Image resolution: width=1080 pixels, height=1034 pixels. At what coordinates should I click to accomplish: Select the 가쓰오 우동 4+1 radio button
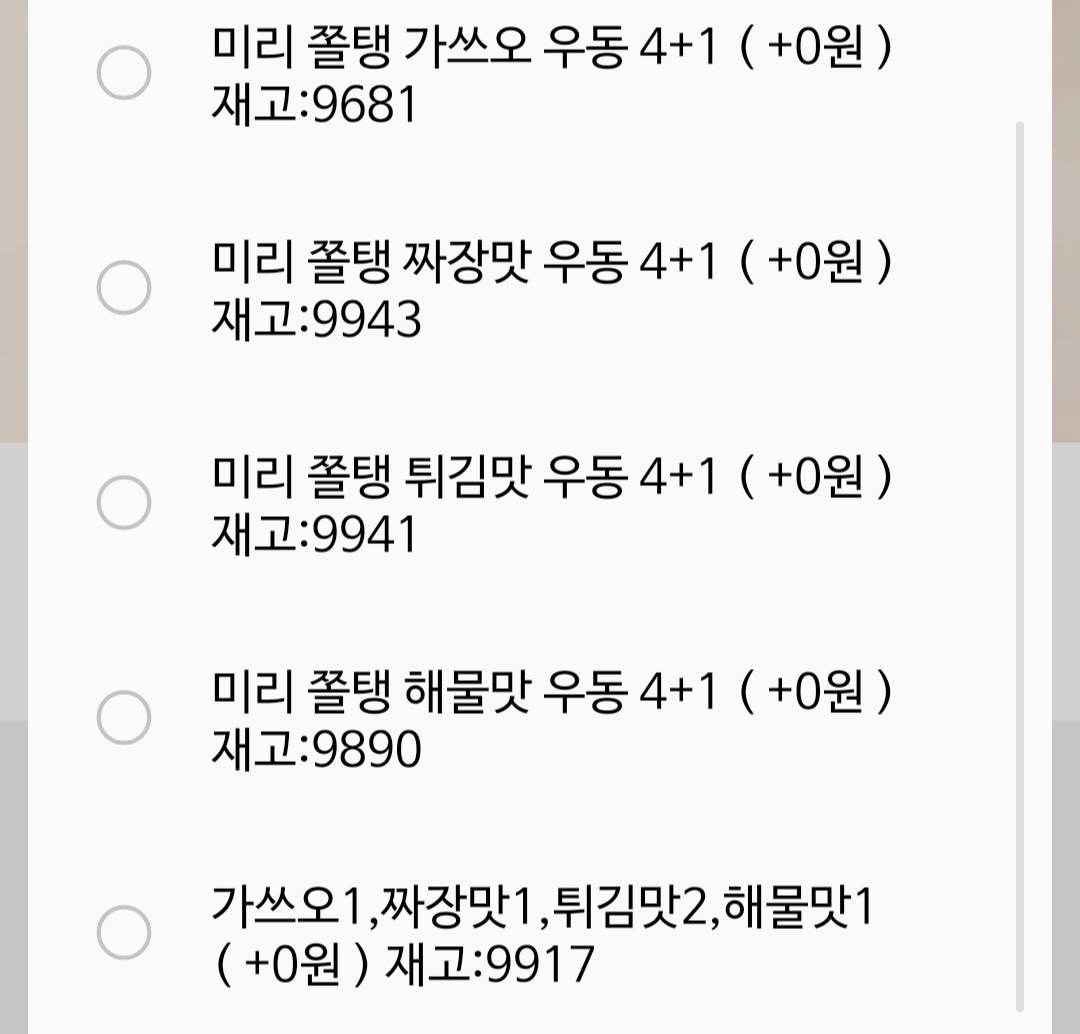(123, 73)
